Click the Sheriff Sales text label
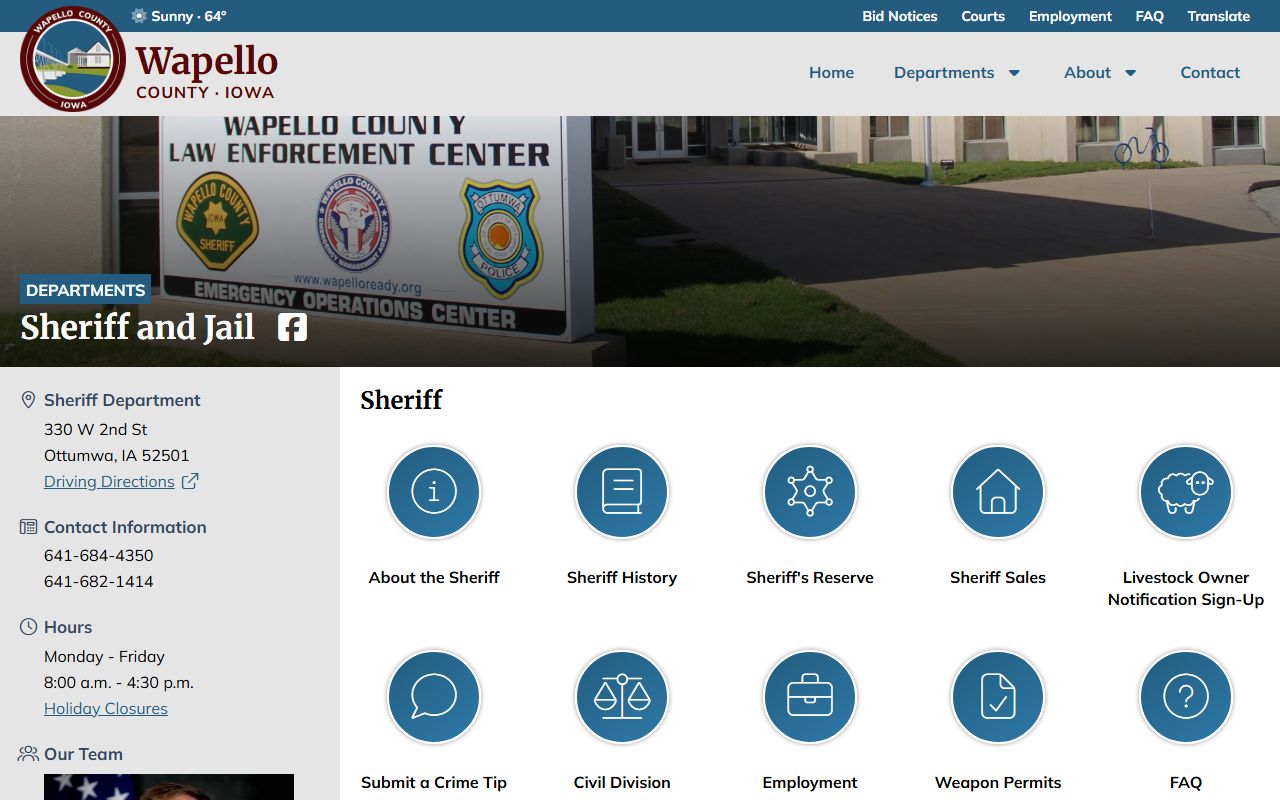The width and height of the screenshot is (1280, 800). click(x=998, y=577)
